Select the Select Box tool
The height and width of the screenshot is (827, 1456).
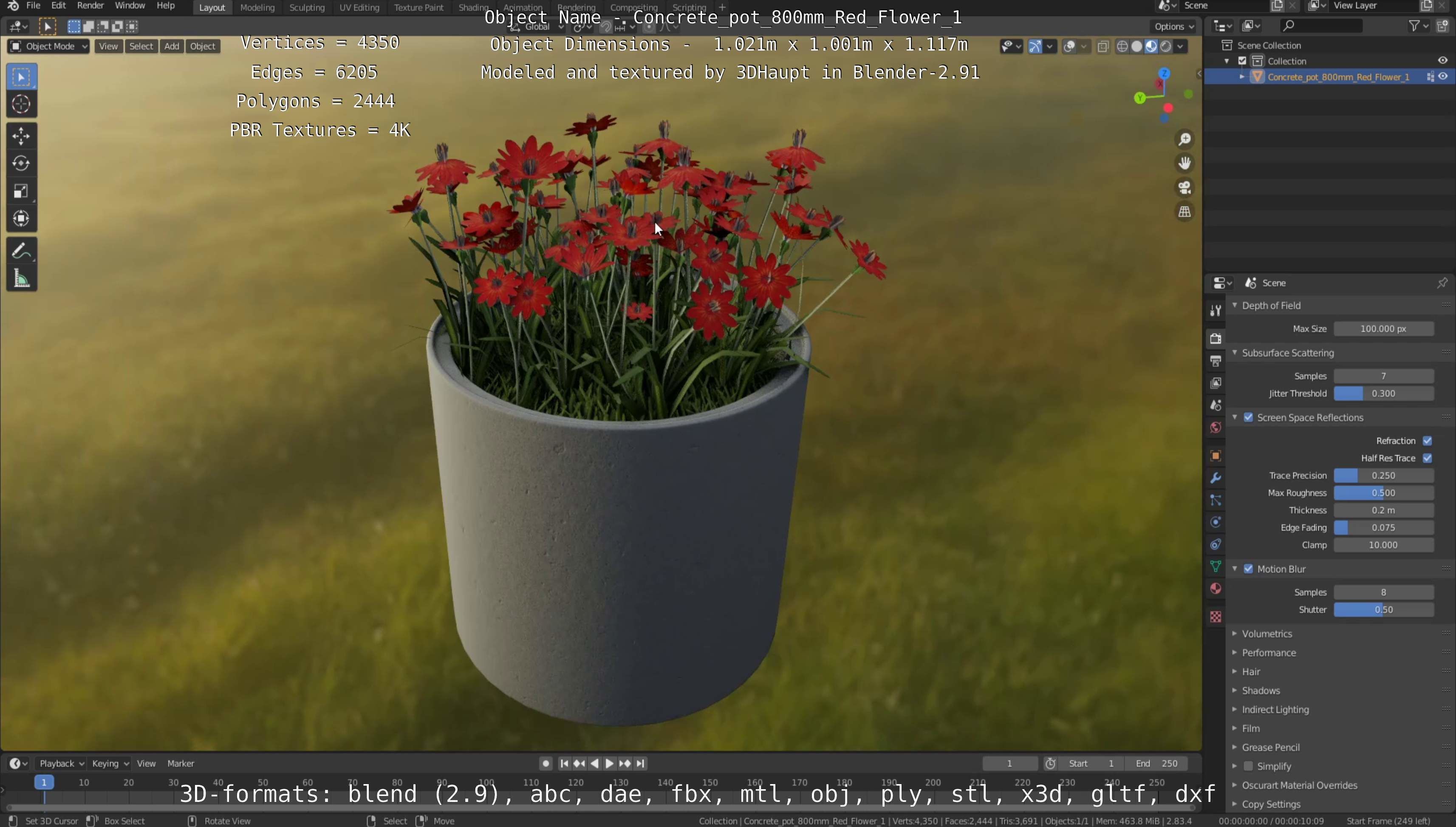tap(21, 76)
